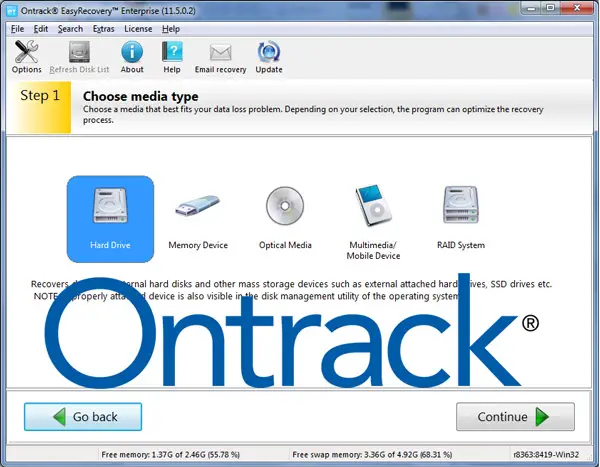The image size is (600, 467).
Task: Select Memory Device media type
Action: pos(198,217)
